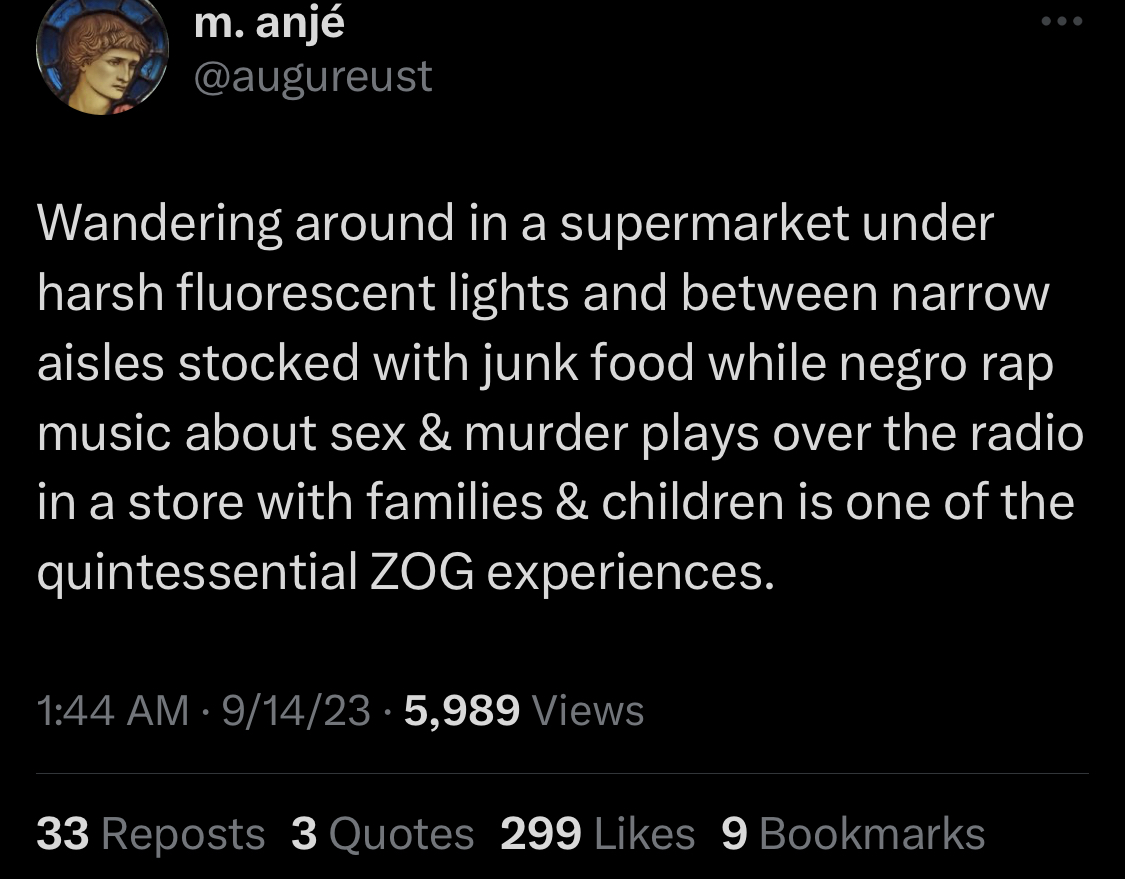Click the line starting with "Wandering around"
Viewport: 1125px width, 879px height.
[515, 224]
